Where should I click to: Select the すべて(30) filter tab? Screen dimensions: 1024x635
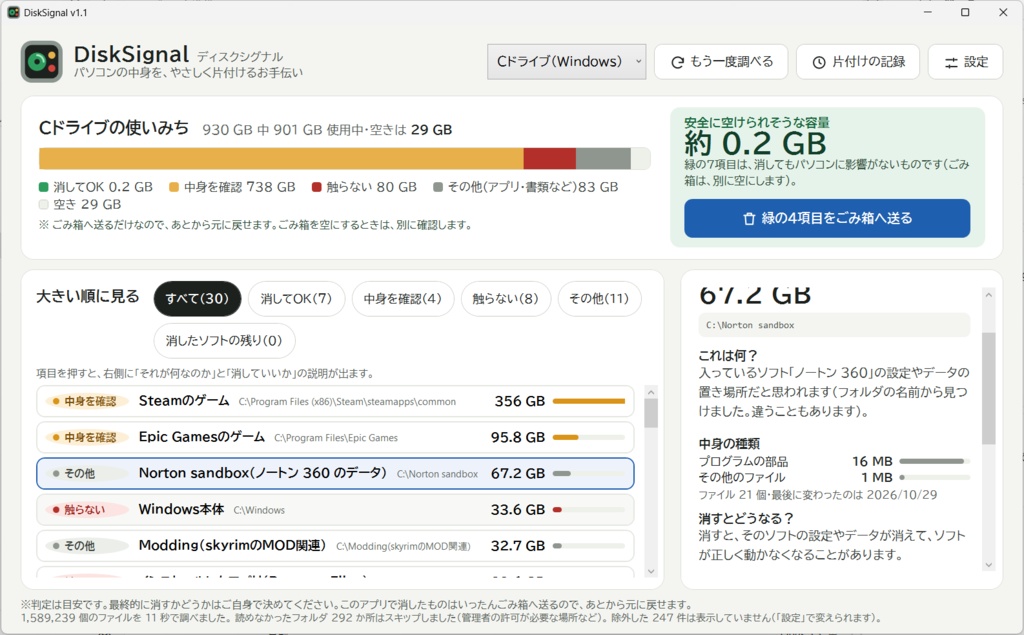[197, 299]
